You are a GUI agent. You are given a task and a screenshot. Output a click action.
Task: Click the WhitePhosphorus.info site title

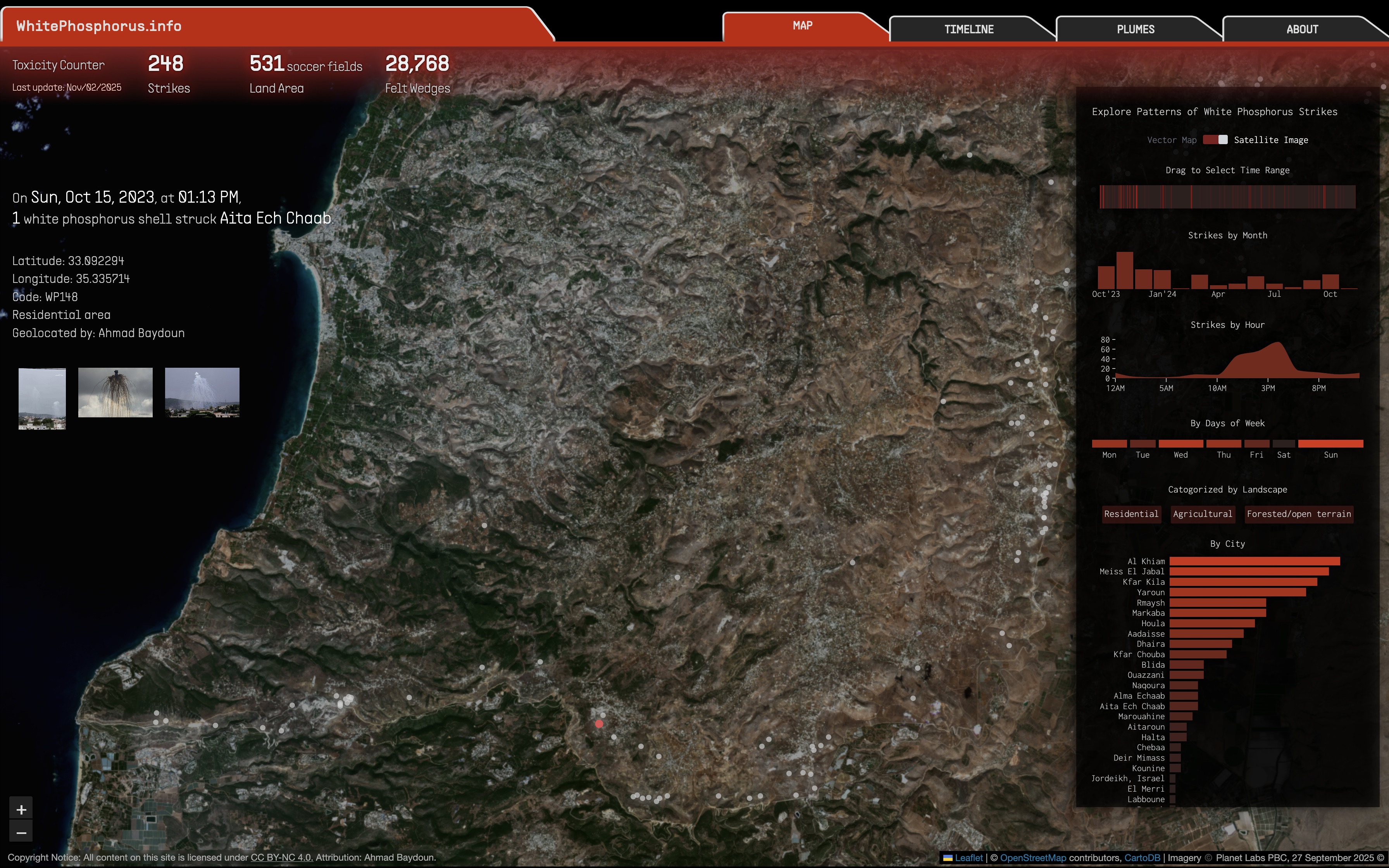tap(99, 26)
